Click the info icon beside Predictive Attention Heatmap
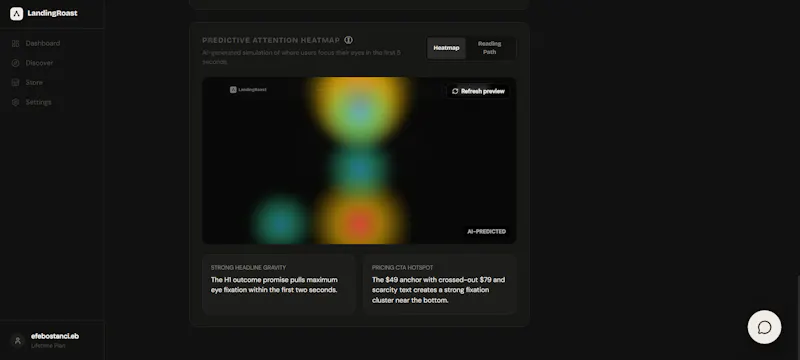Screen dimensions: 800x360 tap(348, 40)
